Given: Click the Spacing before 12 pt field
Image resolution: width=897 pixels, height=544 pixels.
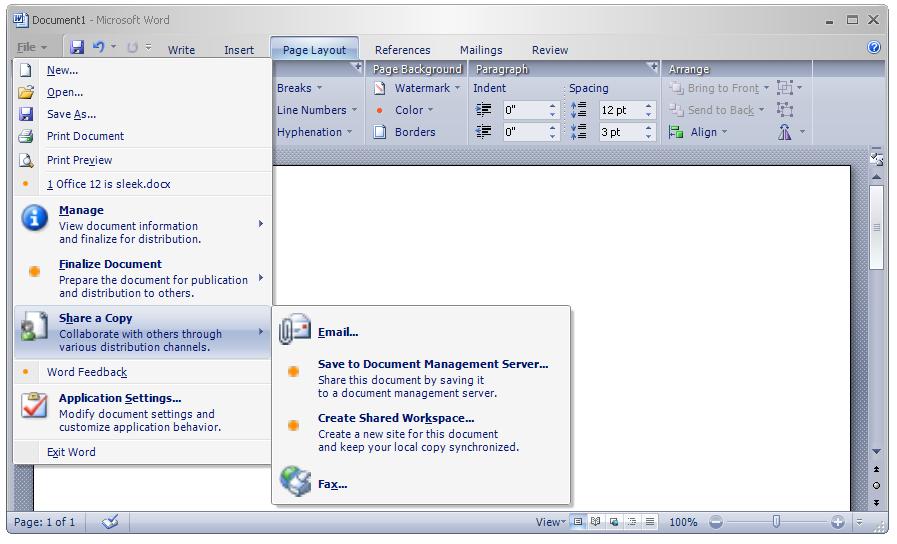Looking at the screenshot, I should click(x=622, y=110).
